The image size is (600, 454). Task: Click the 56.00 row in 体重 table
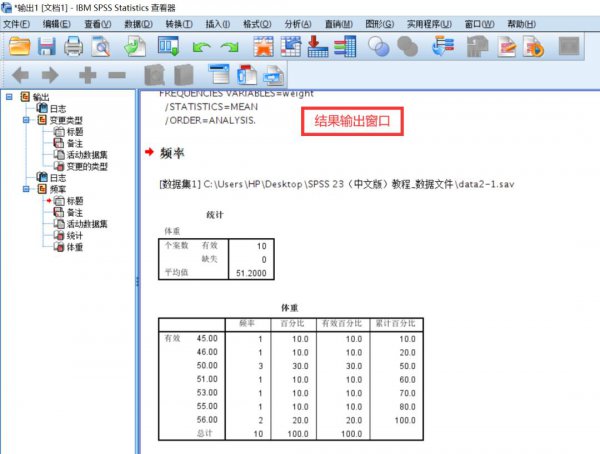[290, 420]
